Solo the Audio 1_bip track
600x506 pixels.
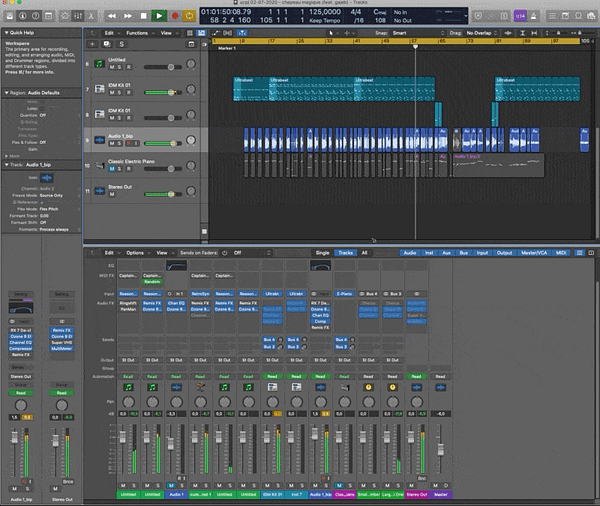click(120, 145)
